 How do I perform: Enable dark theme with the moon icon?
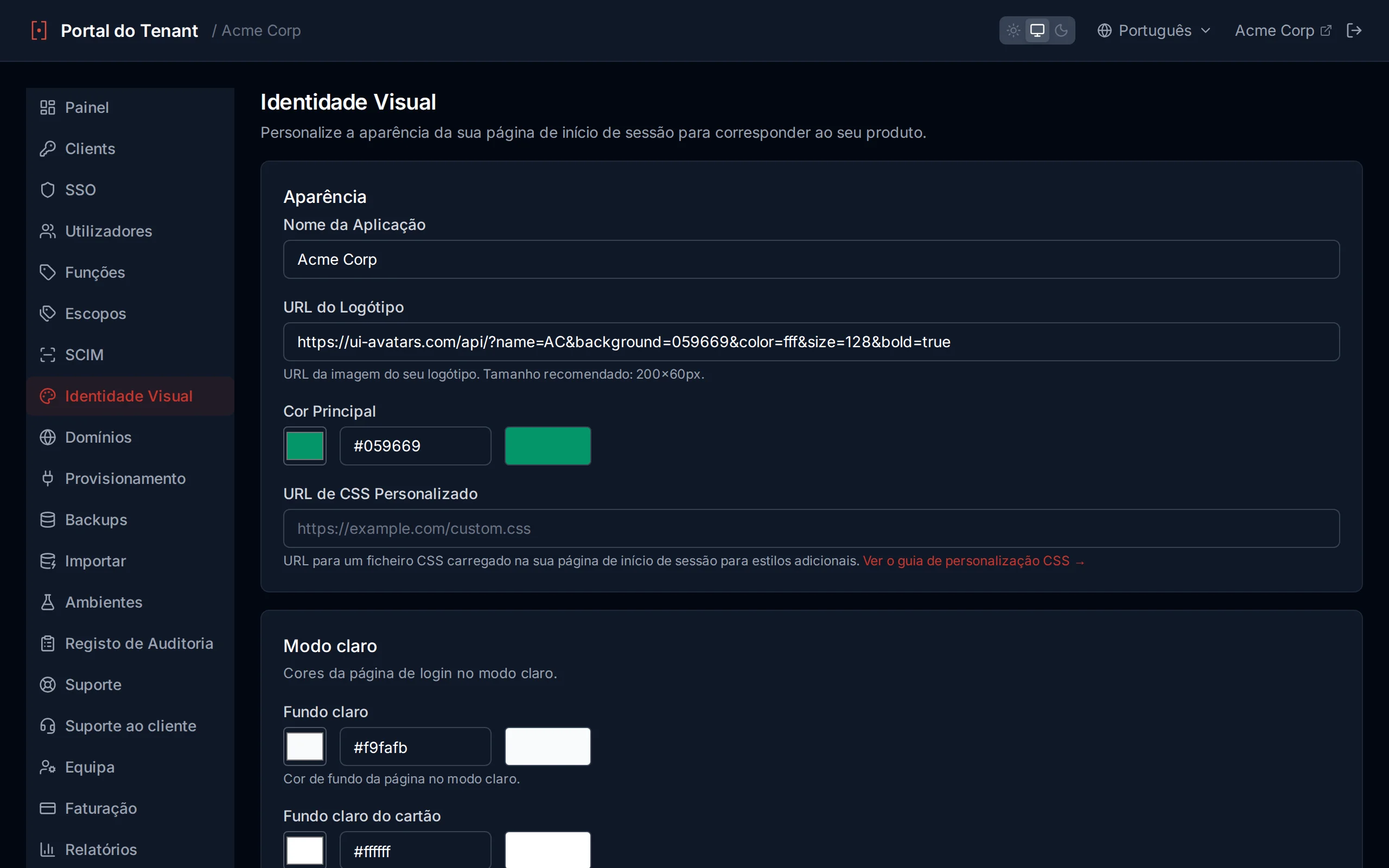1061,30
